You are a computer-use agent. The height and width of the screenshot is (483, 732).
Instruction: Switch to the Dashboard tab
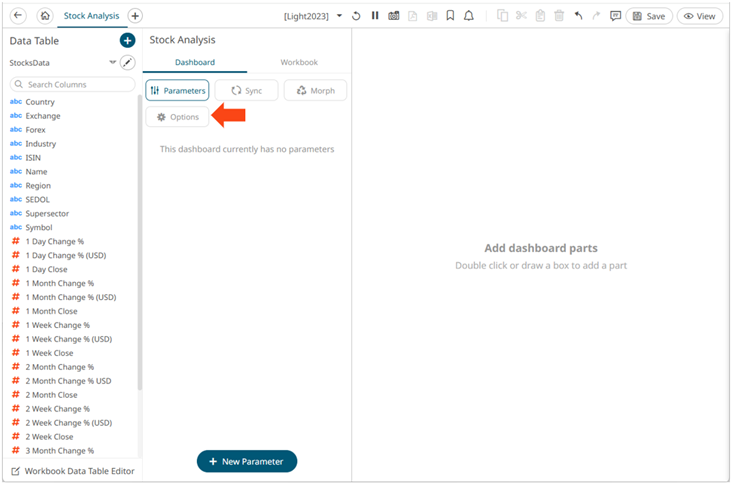(x=195, y=63)
